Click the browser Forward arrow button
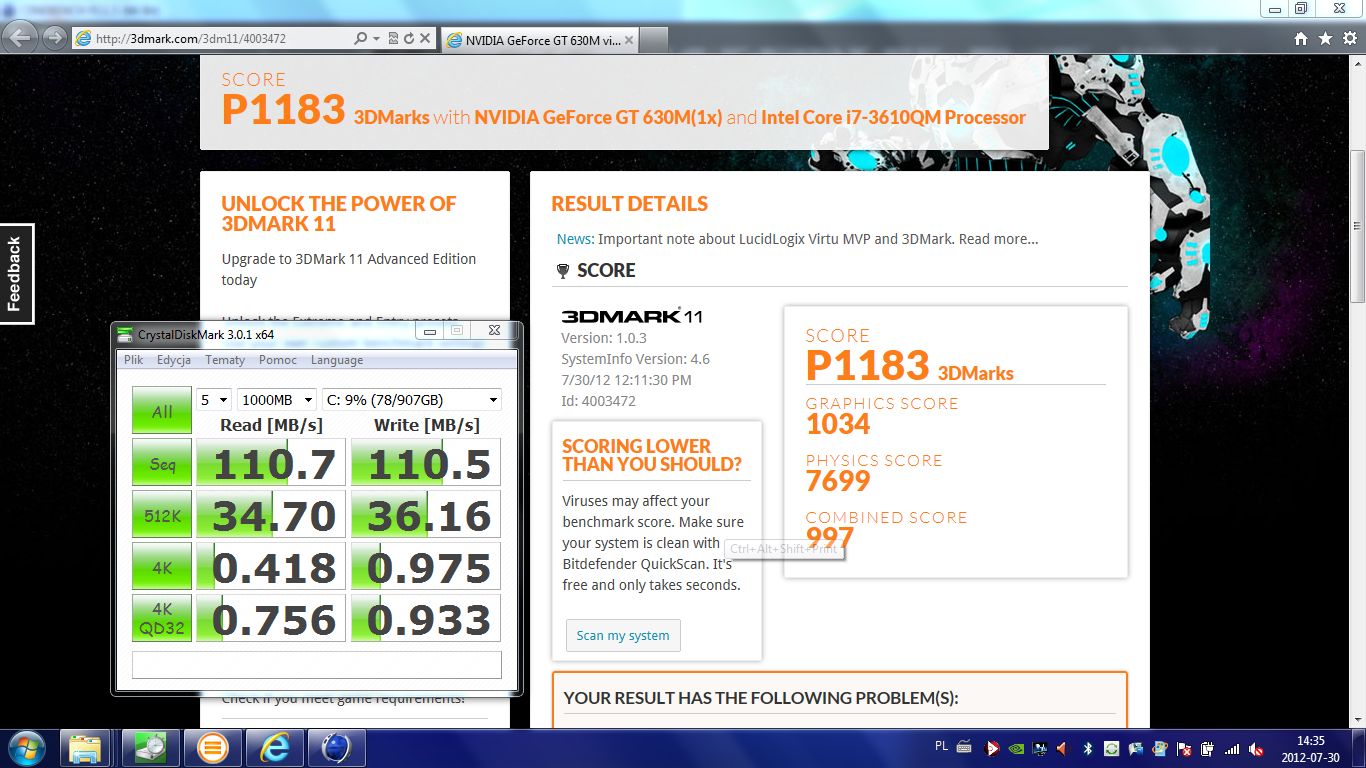Image resolution: width=1366 pixels, height=768 pixels. pyautogui.click(x=53, y=38)
